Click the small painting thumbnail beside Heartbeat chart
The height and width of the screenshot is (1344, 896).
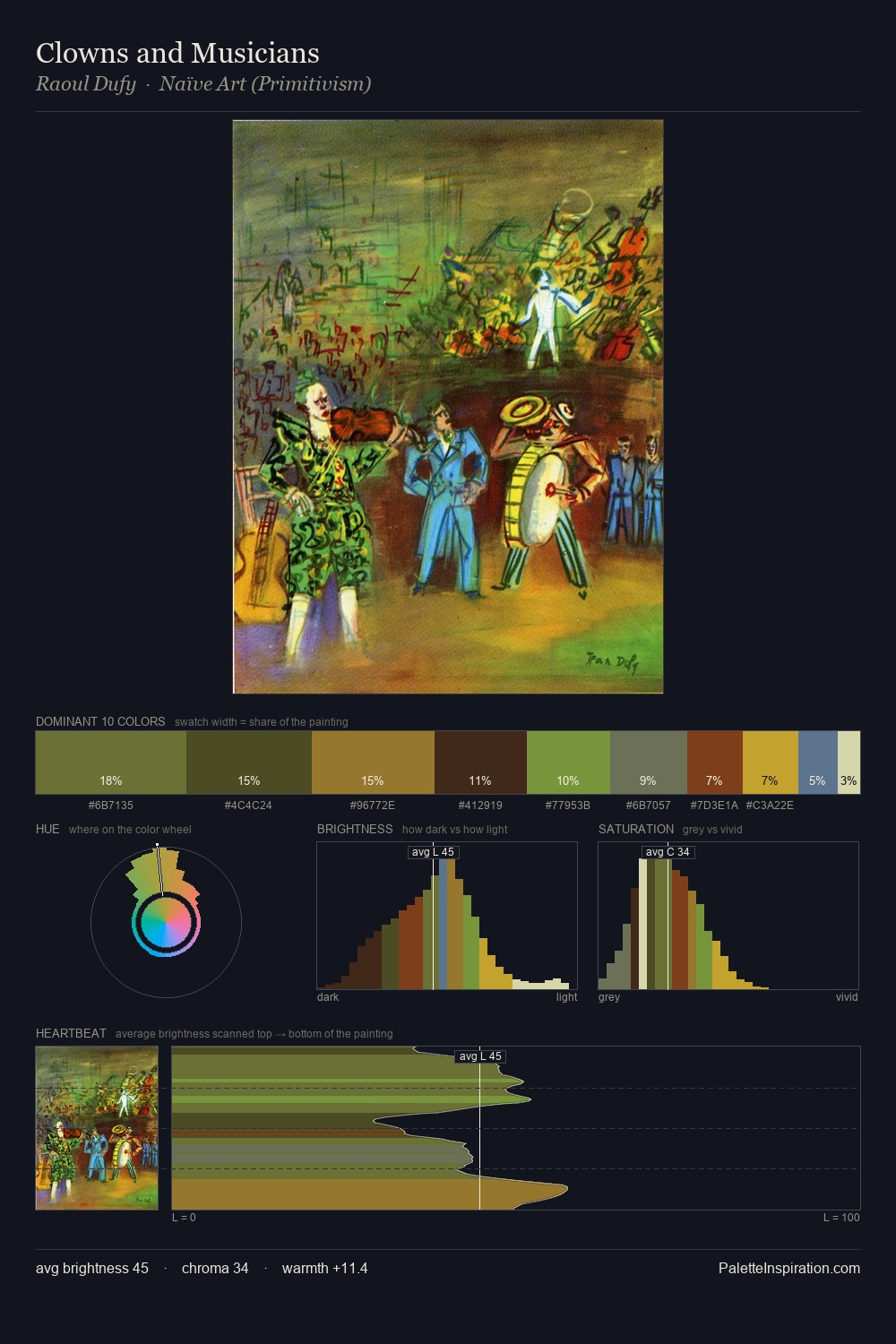97,1128
